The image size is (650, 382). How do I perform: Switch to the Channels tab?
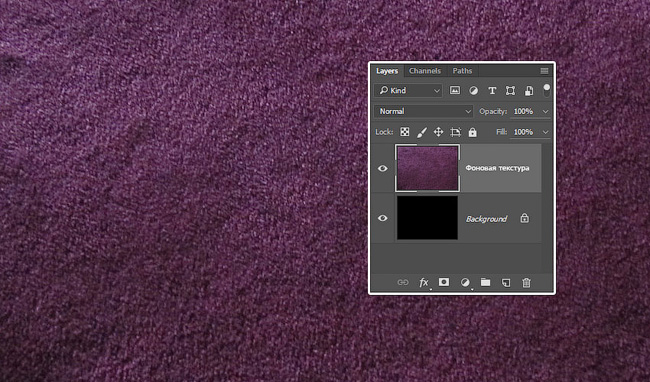coord(425,71)
